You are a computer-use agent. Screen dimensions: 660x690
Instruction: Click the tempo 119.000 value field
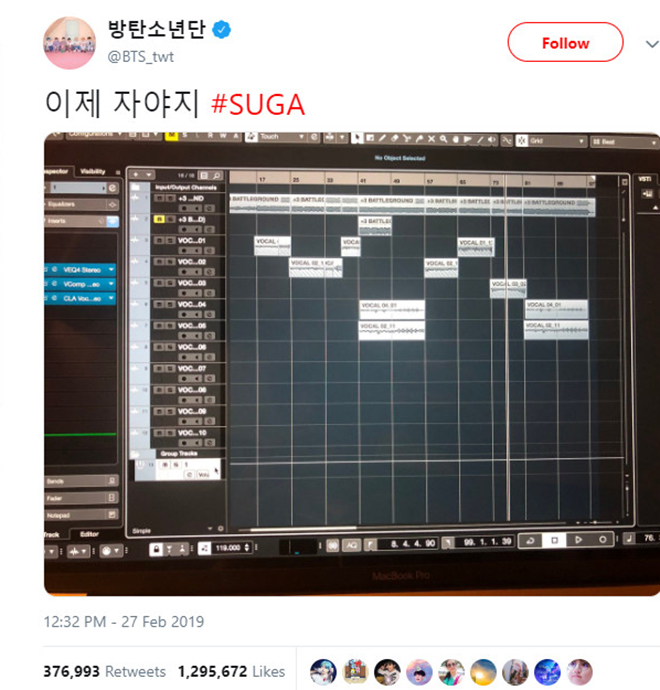pyautogui.click(x=228, y=548)
